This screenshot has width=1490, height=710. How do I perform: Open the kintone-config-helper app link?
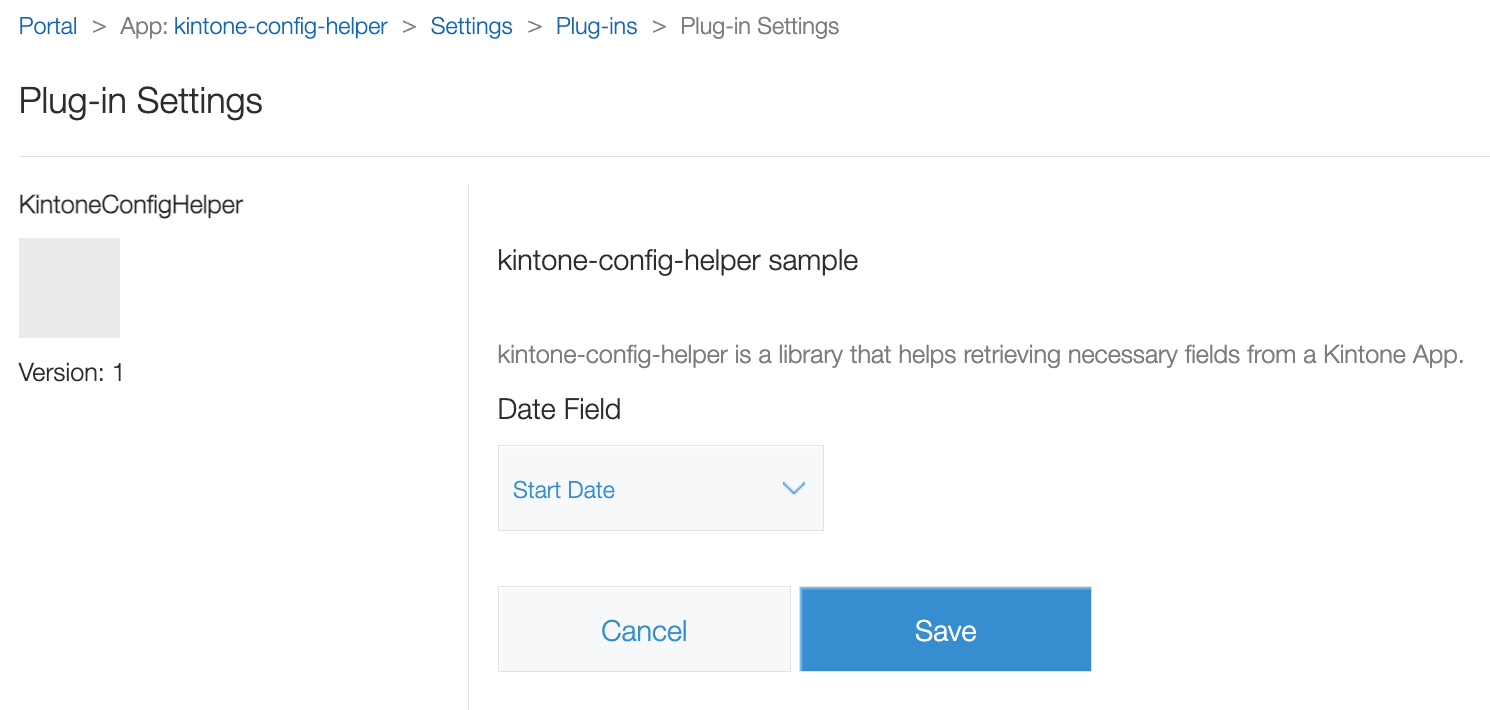click(x=280, y=27)
